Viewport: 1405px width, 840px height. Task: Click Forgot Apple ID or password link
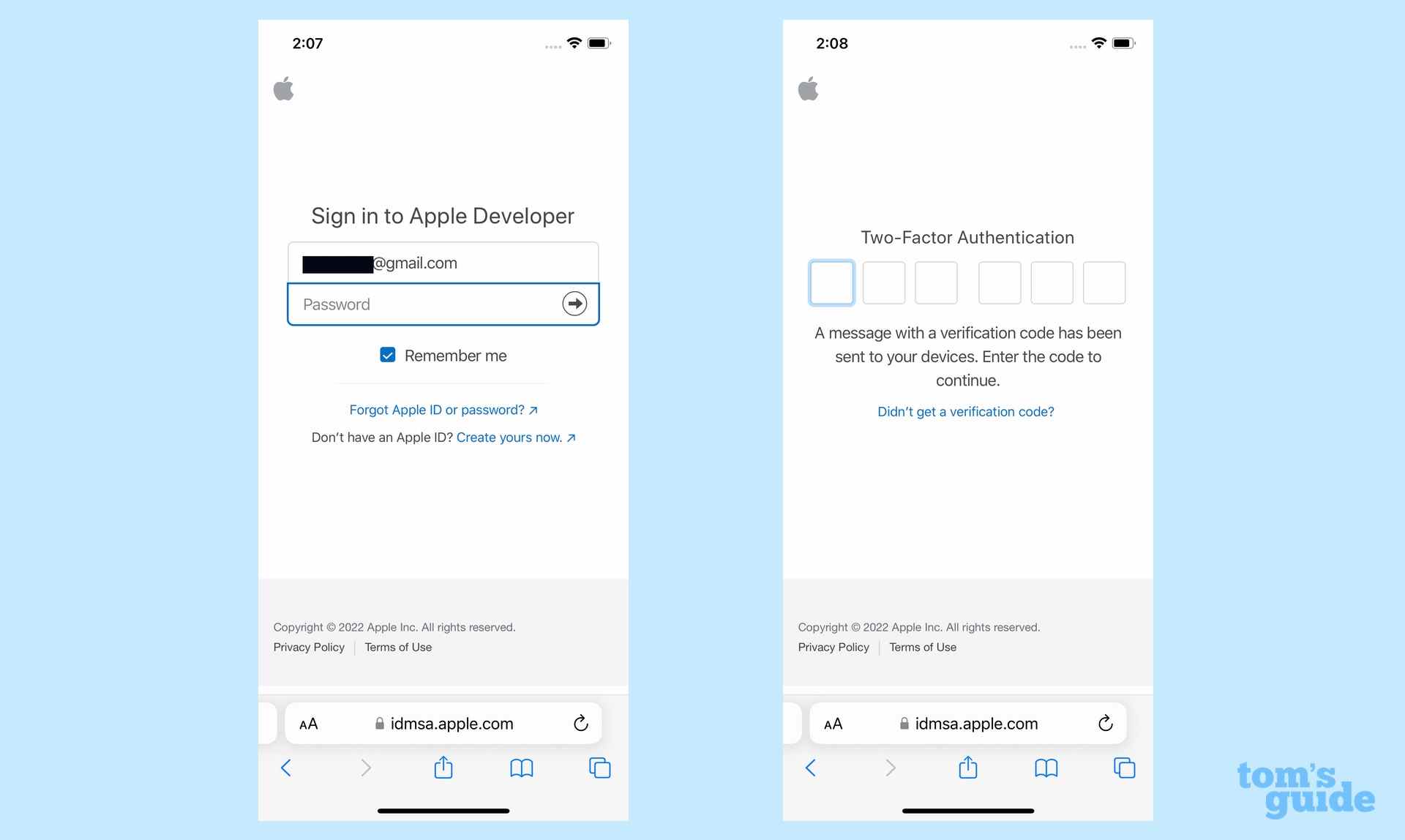pyautogui.click(x=443, y=409)
